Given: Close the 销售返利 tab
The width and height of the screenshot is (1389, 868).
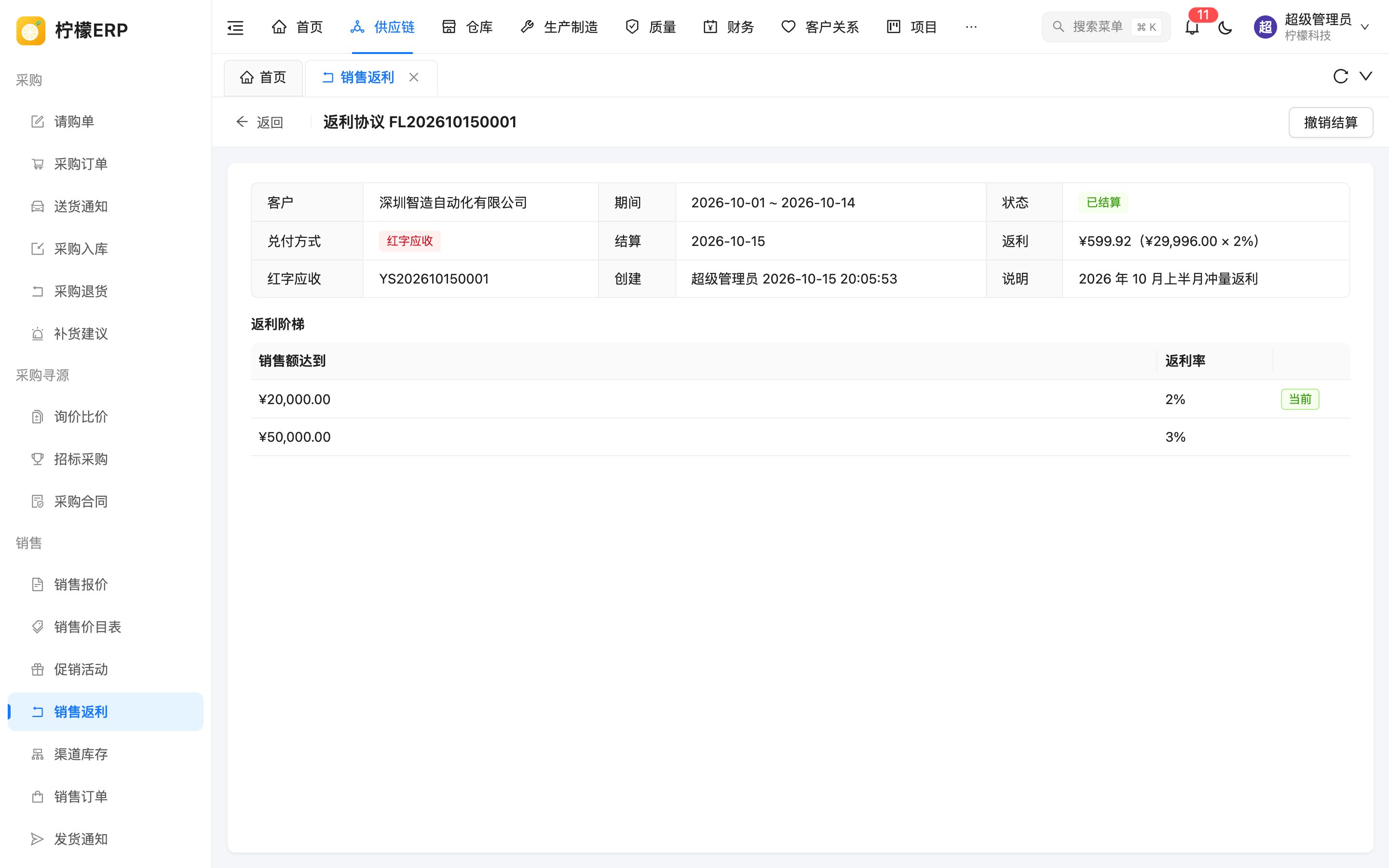Looking at the screenshot, I should pyautogui.click(x=414, y=77).
